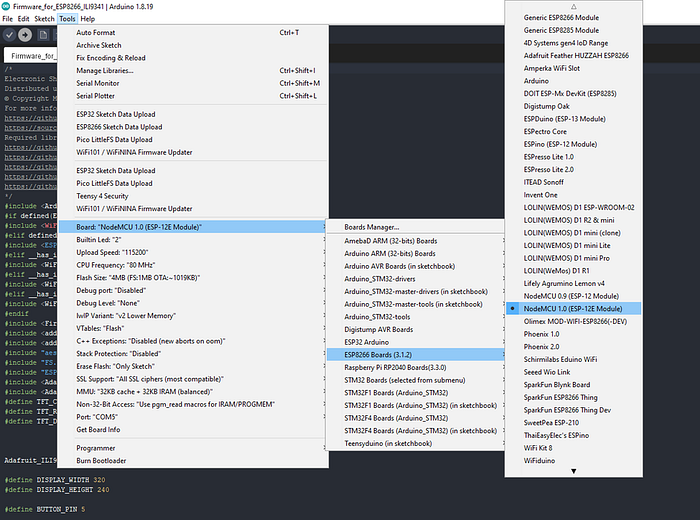Select NodeMCU 0.9 (ESP-12 Module) board
This screenshot has width=700, height=520.
(x=574, y=296)
